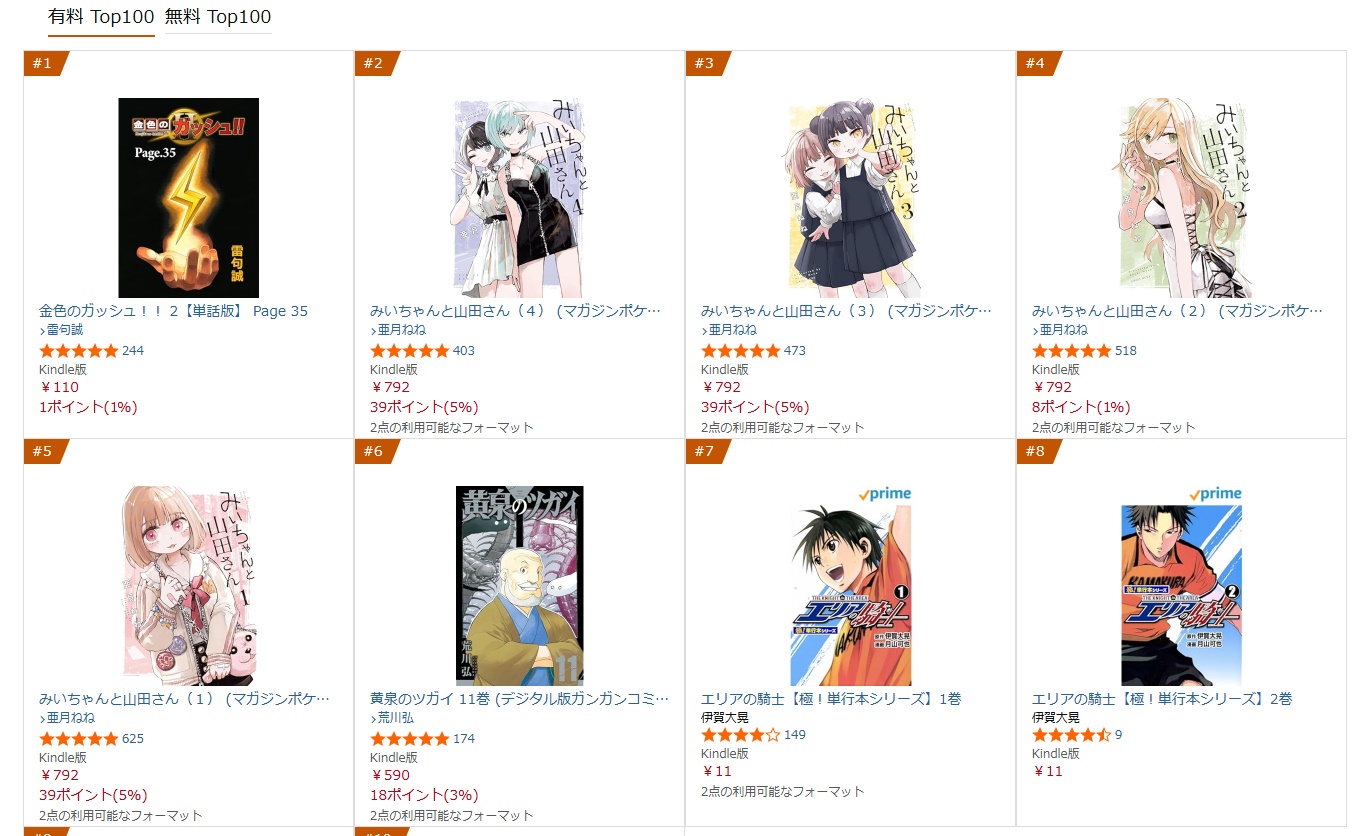The height and width of the screenshot is (836, 1361).
Task: Open title link 金色のガッシュ!! 2【単話版】 Page 35
Action: pos(173,311)
